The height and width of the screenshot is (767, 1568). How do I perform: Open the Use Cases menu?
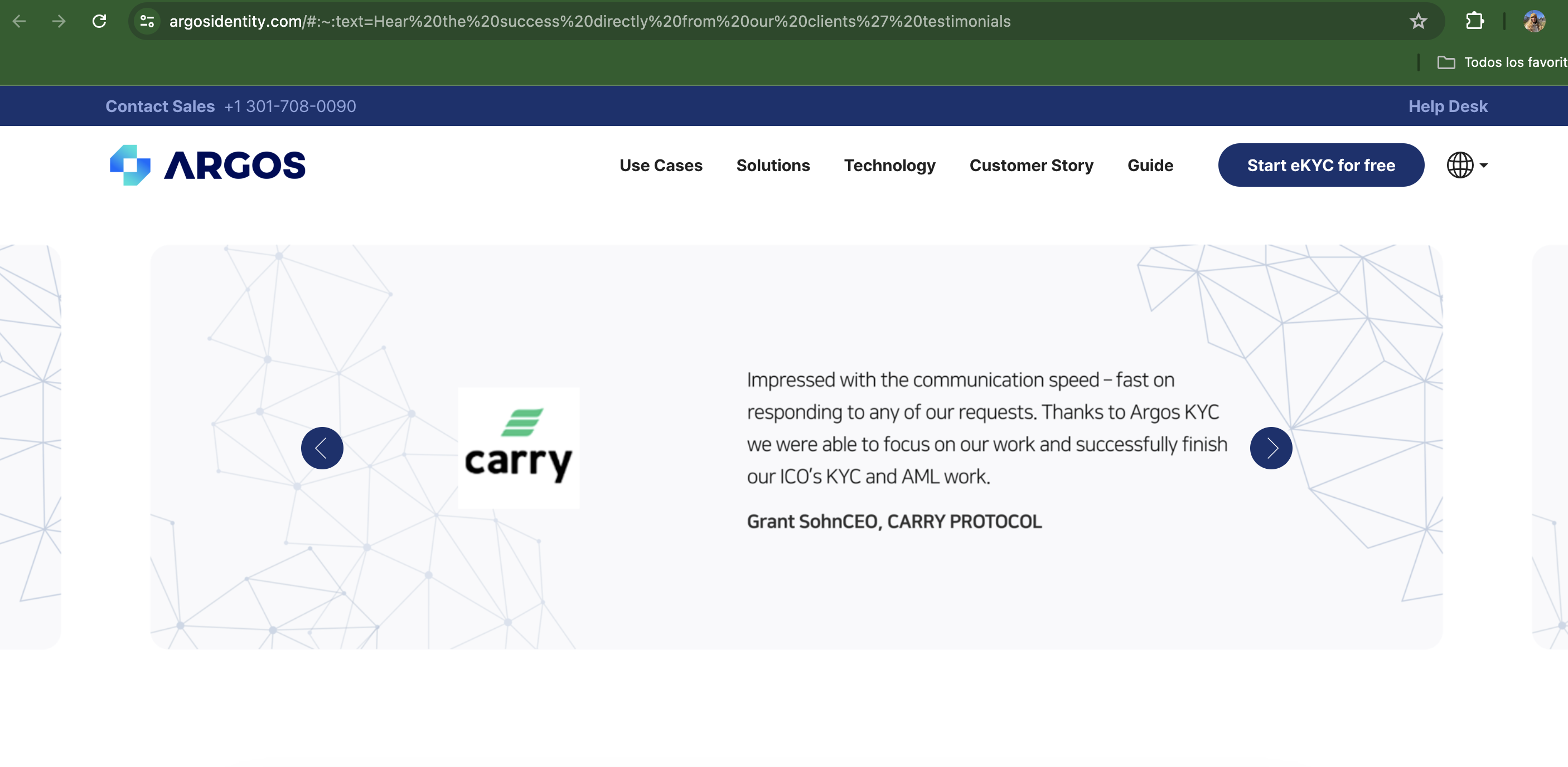click(x=660, y=166)
